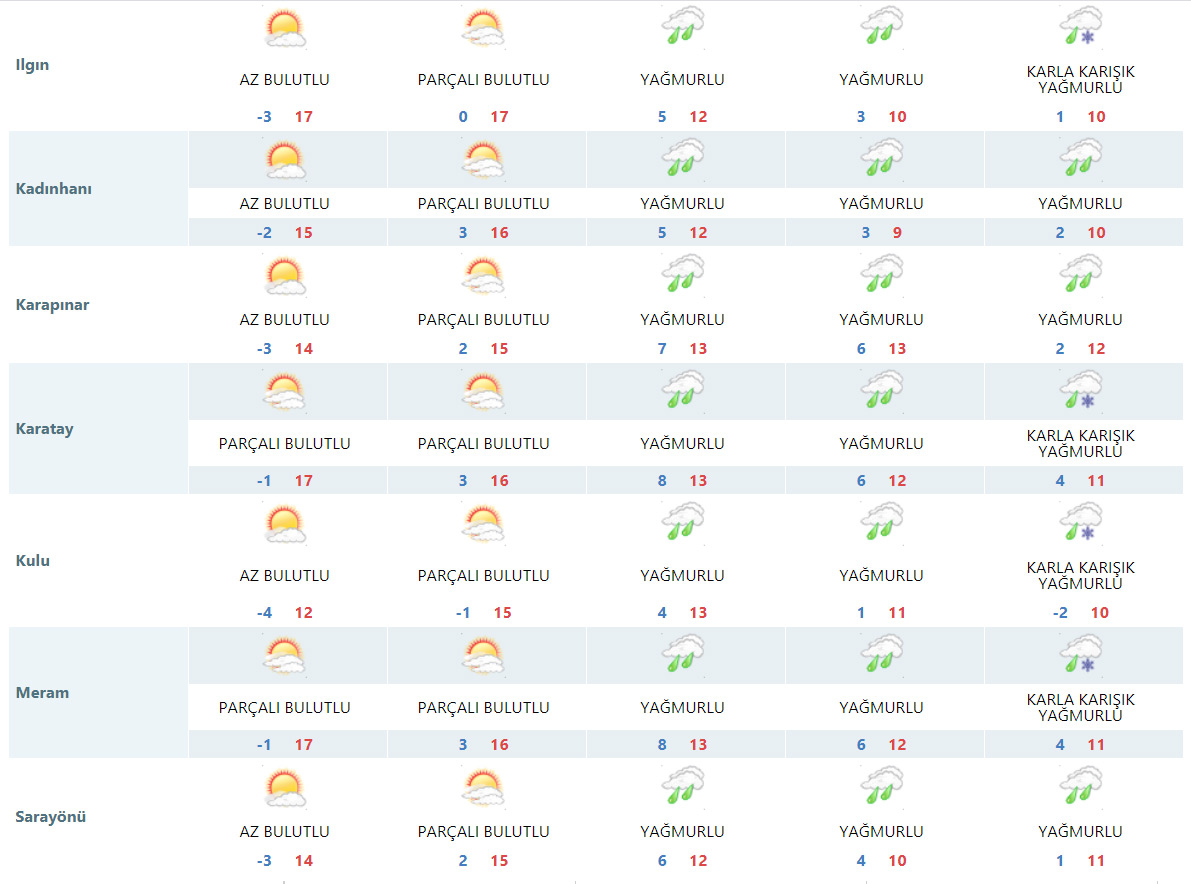Click Kulu's rain icon above 4 / 13
1191x884 pixels.
(x=683, y=524)
